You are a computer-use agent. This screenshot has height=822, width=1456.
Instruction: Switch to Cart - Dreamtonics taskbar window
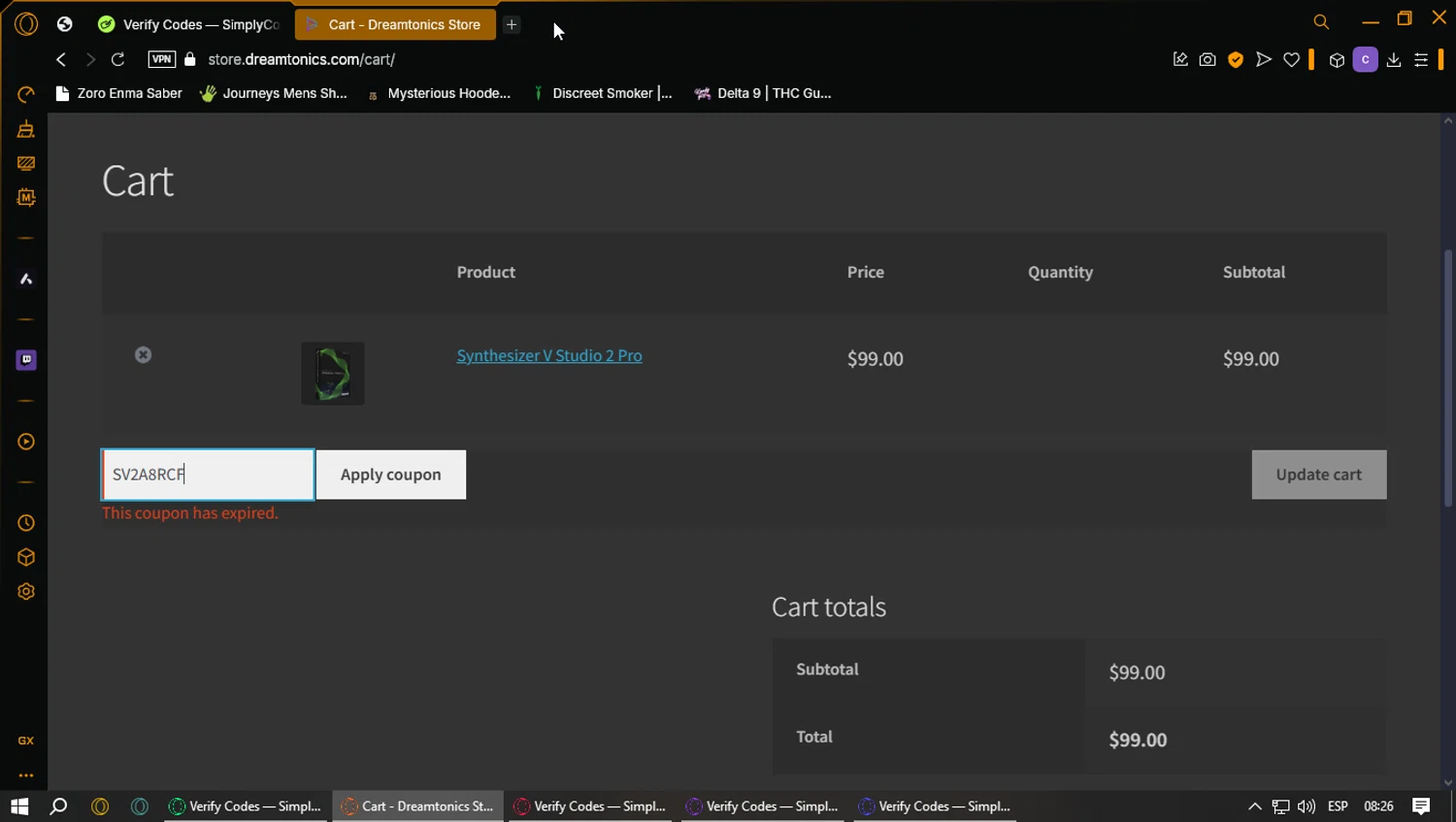click(418, 806)
